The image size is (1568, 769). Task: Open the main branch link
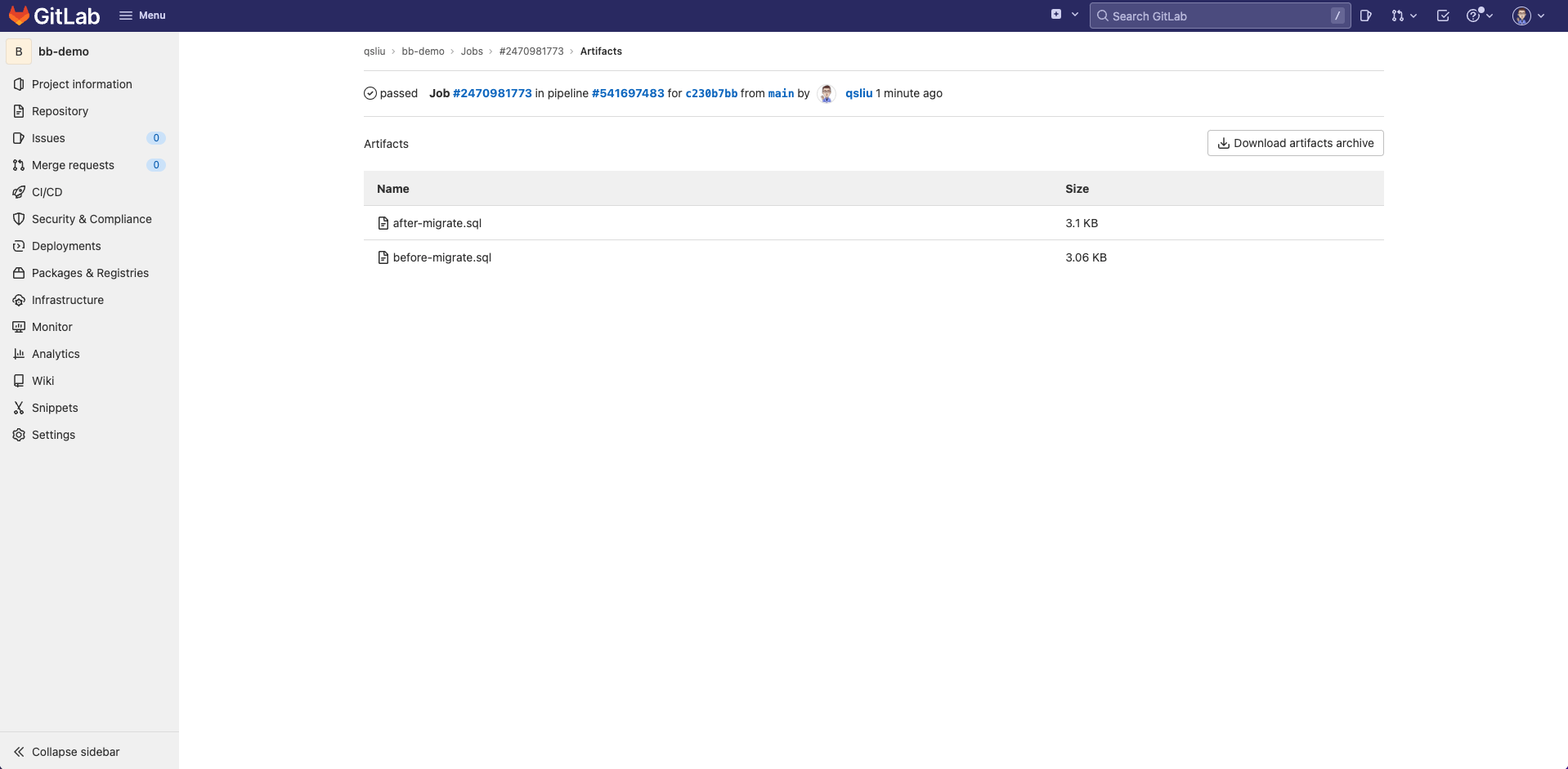pyautogui.click(x=781, y=93)
